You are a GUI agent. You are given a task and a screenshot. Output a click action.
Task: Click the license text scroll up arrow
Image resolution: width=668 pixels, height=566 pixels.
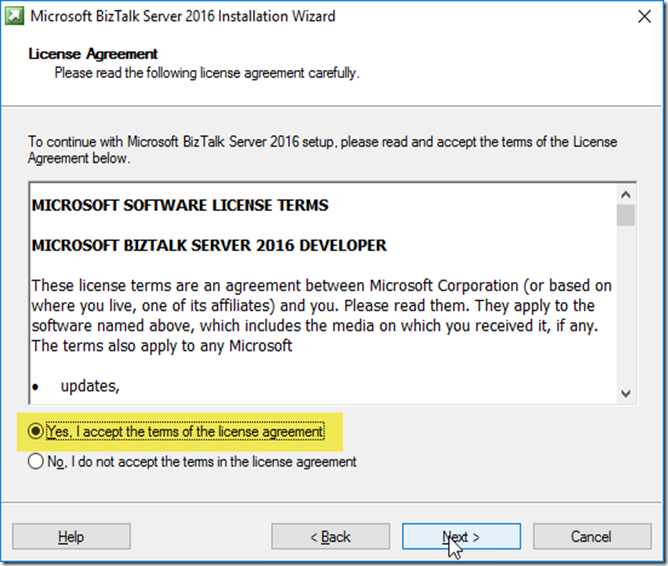(625, 195)
